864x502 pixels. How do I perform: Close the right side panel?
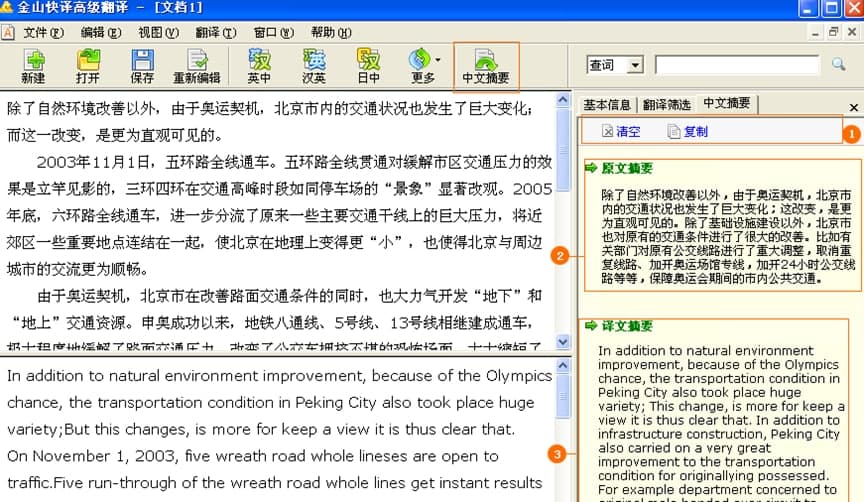[x=853, y=107]
